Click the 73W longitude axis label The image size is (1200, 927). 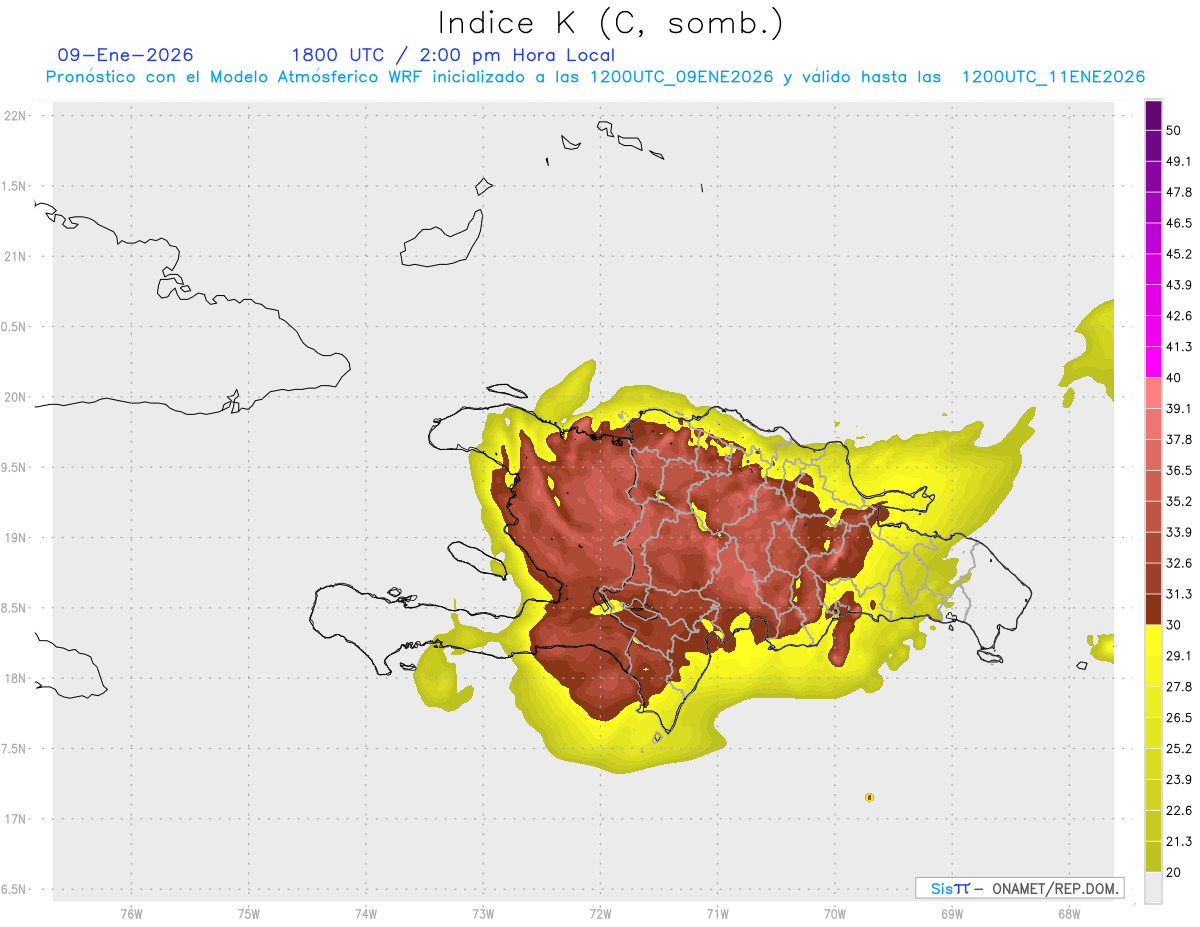pyautogui.click(x=483, y=913)
